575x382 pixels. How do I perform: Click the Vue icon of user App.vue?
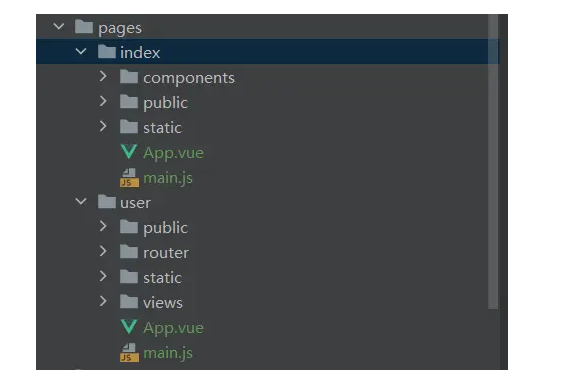(x=129, y=327)
